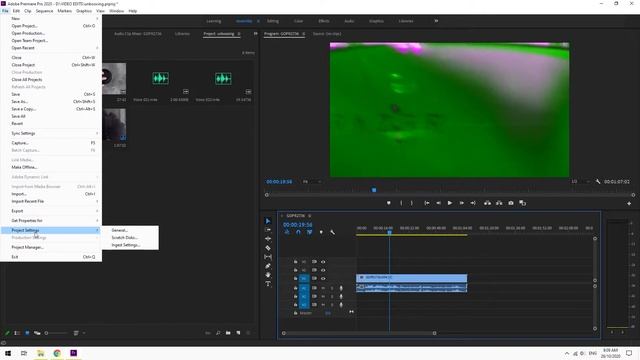Choose Open Project from File menu

(51, 26)
